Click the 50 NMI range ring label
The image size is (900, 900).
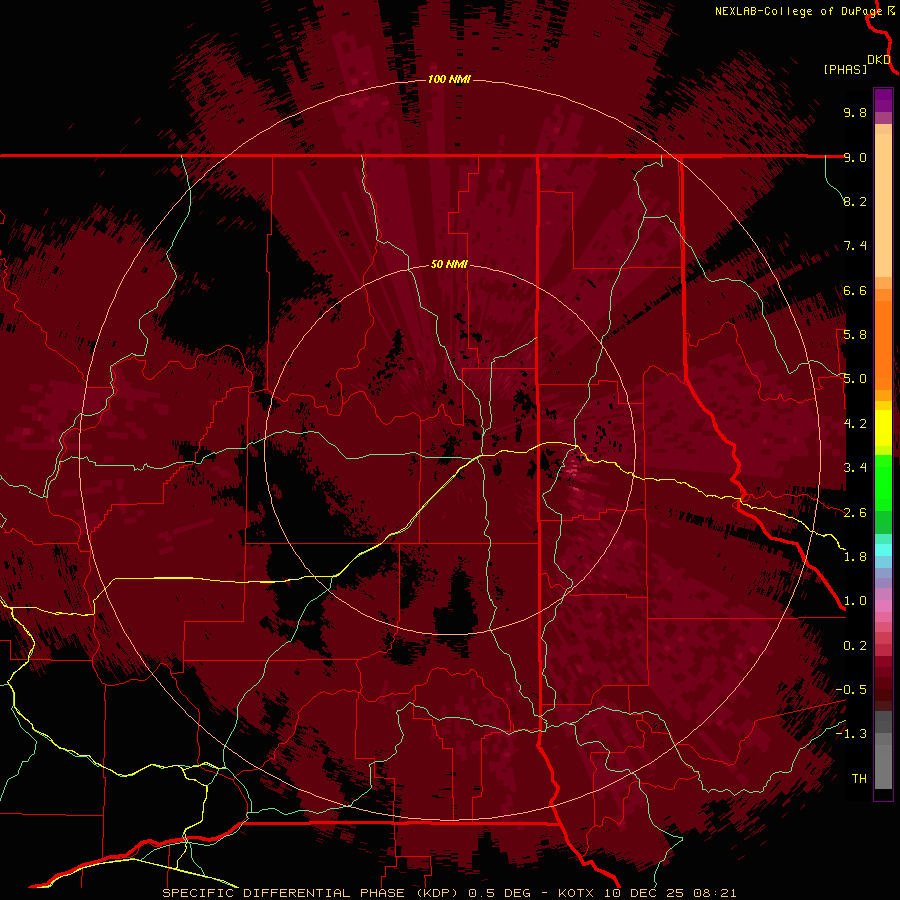coord(449,264)
